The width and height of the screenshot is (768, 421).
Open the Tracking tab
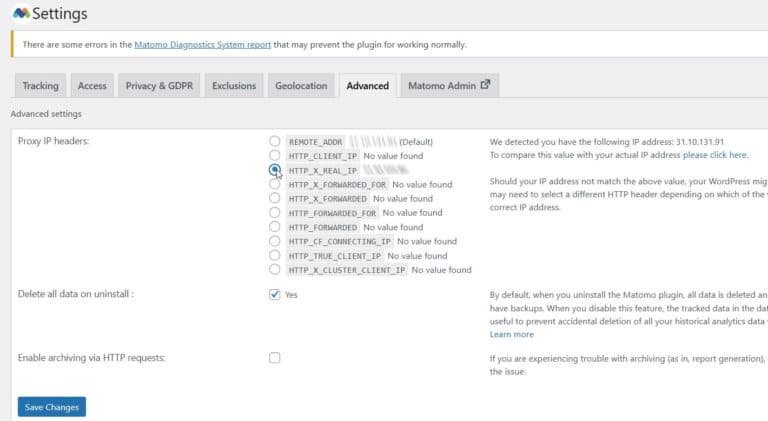tap(40, 86)
